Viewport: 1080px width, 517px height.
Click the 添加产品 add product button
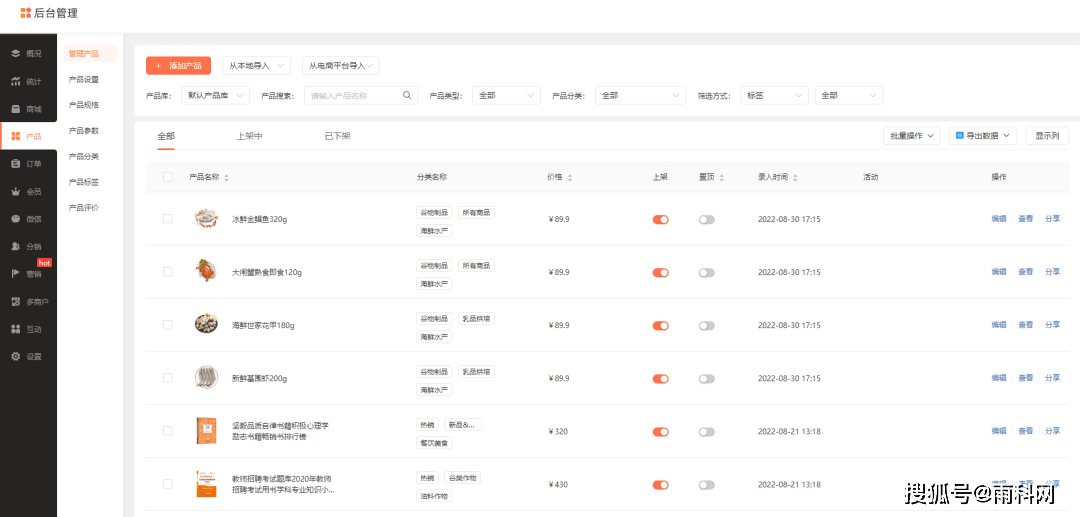pyautogui.click(x=178, y=66)
